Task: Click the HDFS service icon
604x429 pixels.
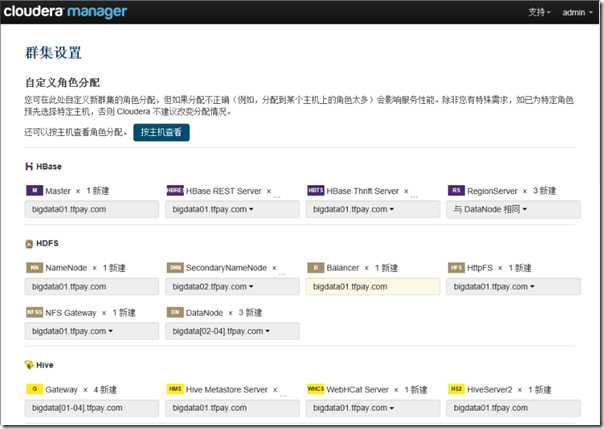Action: 29,244
